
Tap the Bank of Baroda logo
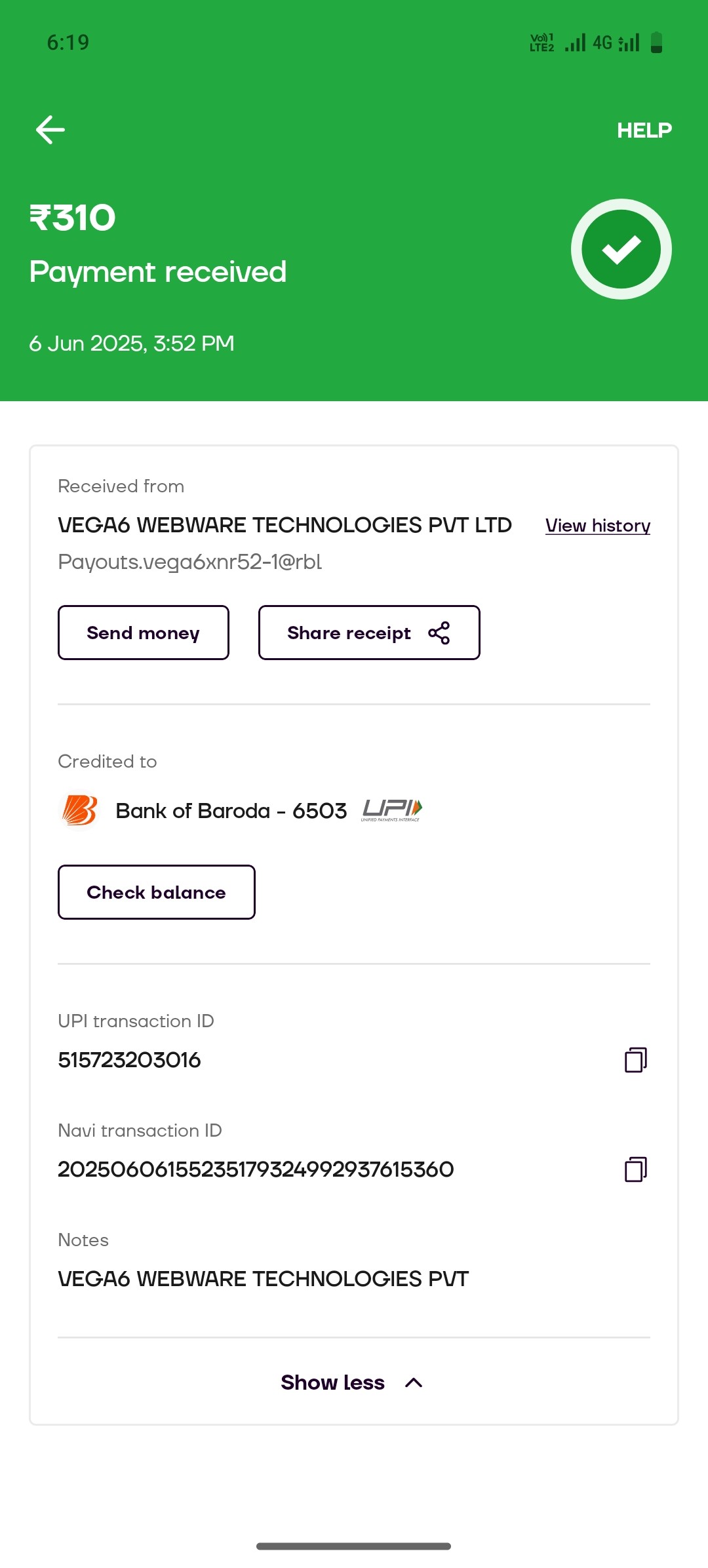tap(79, 811)
